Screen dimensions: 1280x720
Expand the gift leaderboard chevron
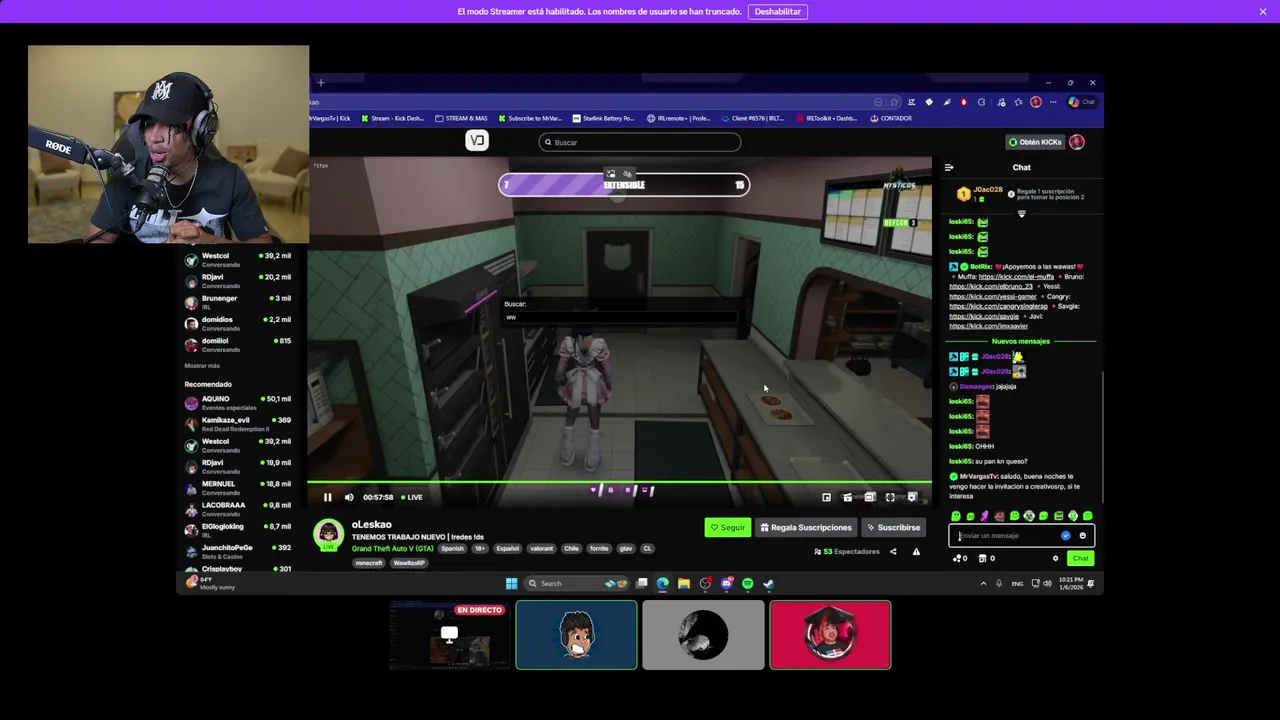[1021, 213]
